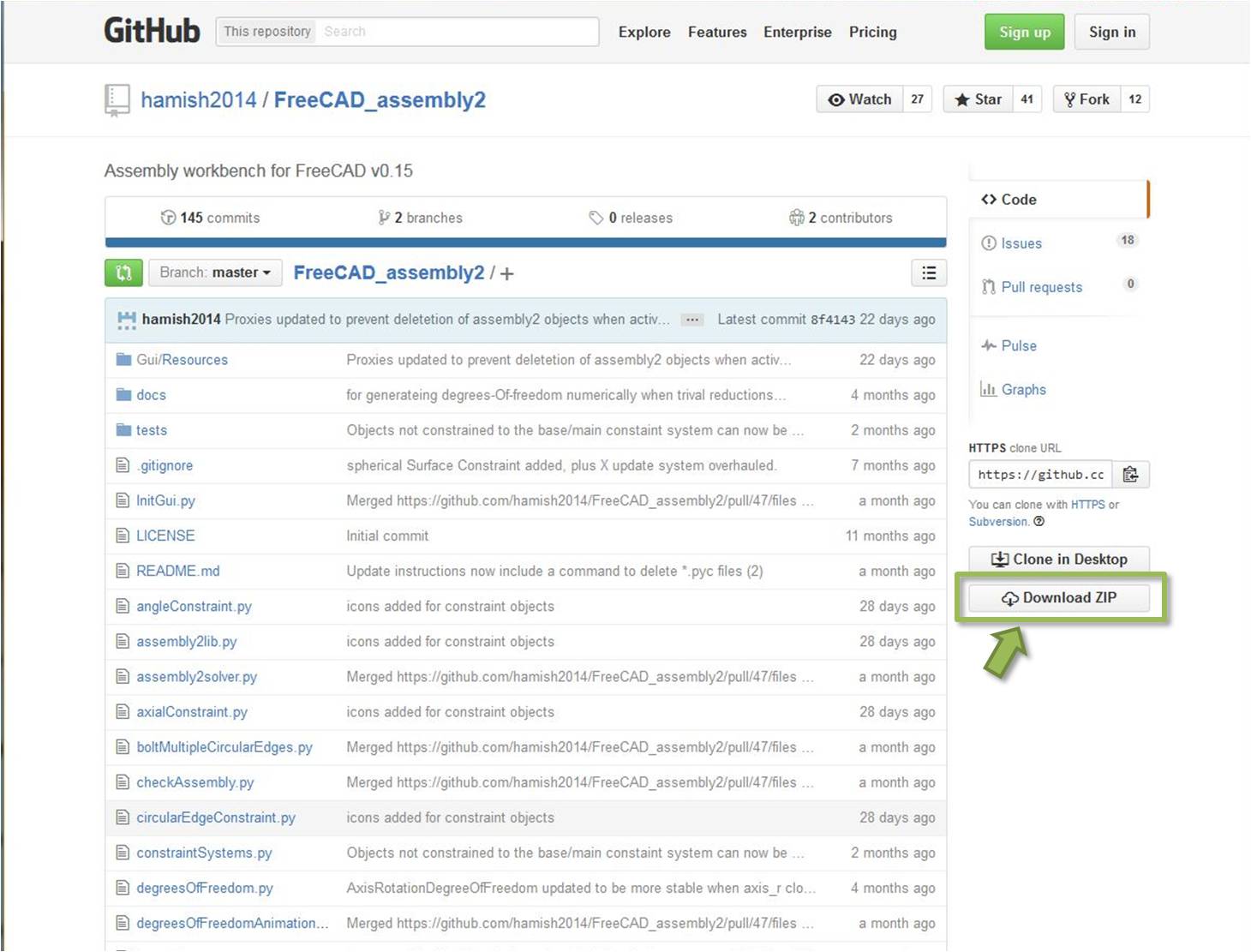Click the forks count 12
1251x952 pixels.
point(1135,99)
